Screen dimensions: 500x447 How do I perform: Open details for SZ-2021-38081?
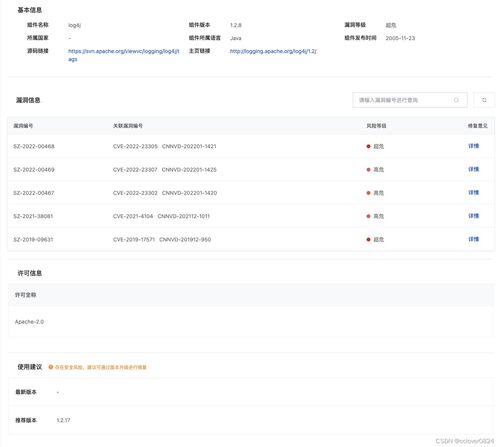(x=473, y=216)
